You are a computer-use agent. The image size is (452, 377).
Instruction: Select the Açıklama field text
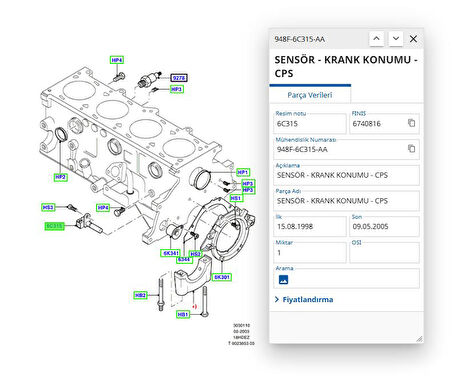tap(346, 175)
